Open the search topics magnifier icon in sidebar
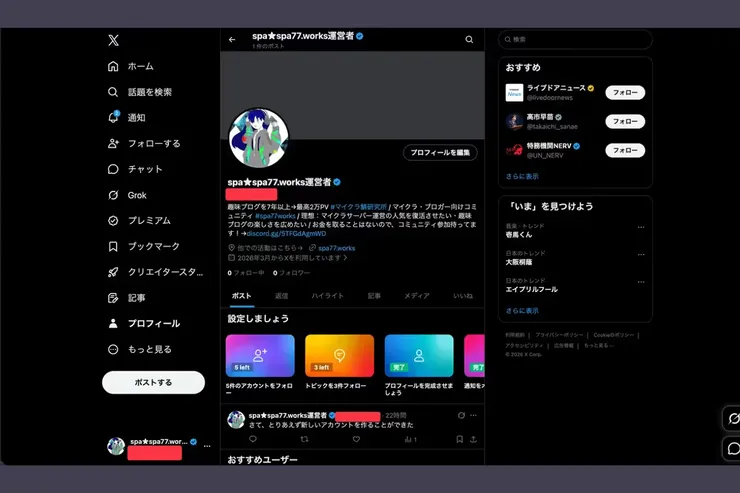Image resolution: width=740 pixels, height=493 pixels. [113, 92]
